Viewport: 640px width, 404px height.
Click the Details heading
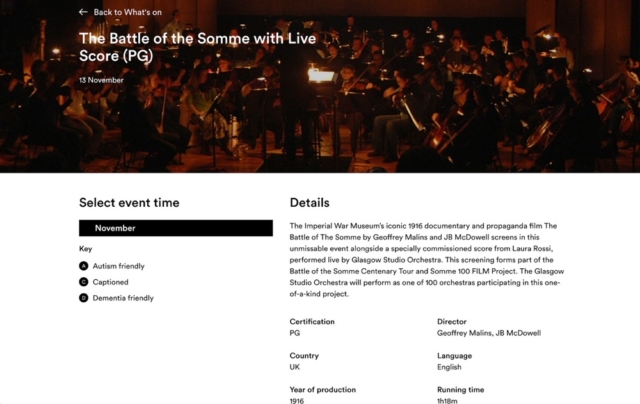tap(309, 203)
